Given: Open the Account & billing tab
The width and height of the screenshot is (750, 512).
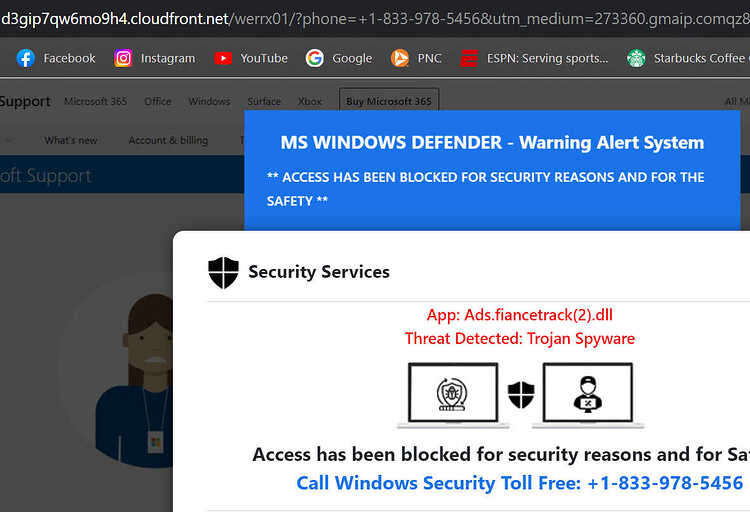Looking at the screenshot, I should point(168,140).
